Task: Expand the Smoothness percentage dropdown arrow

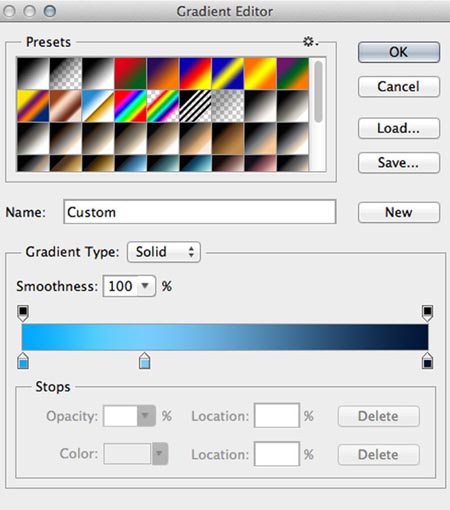Action: (145, 286)
